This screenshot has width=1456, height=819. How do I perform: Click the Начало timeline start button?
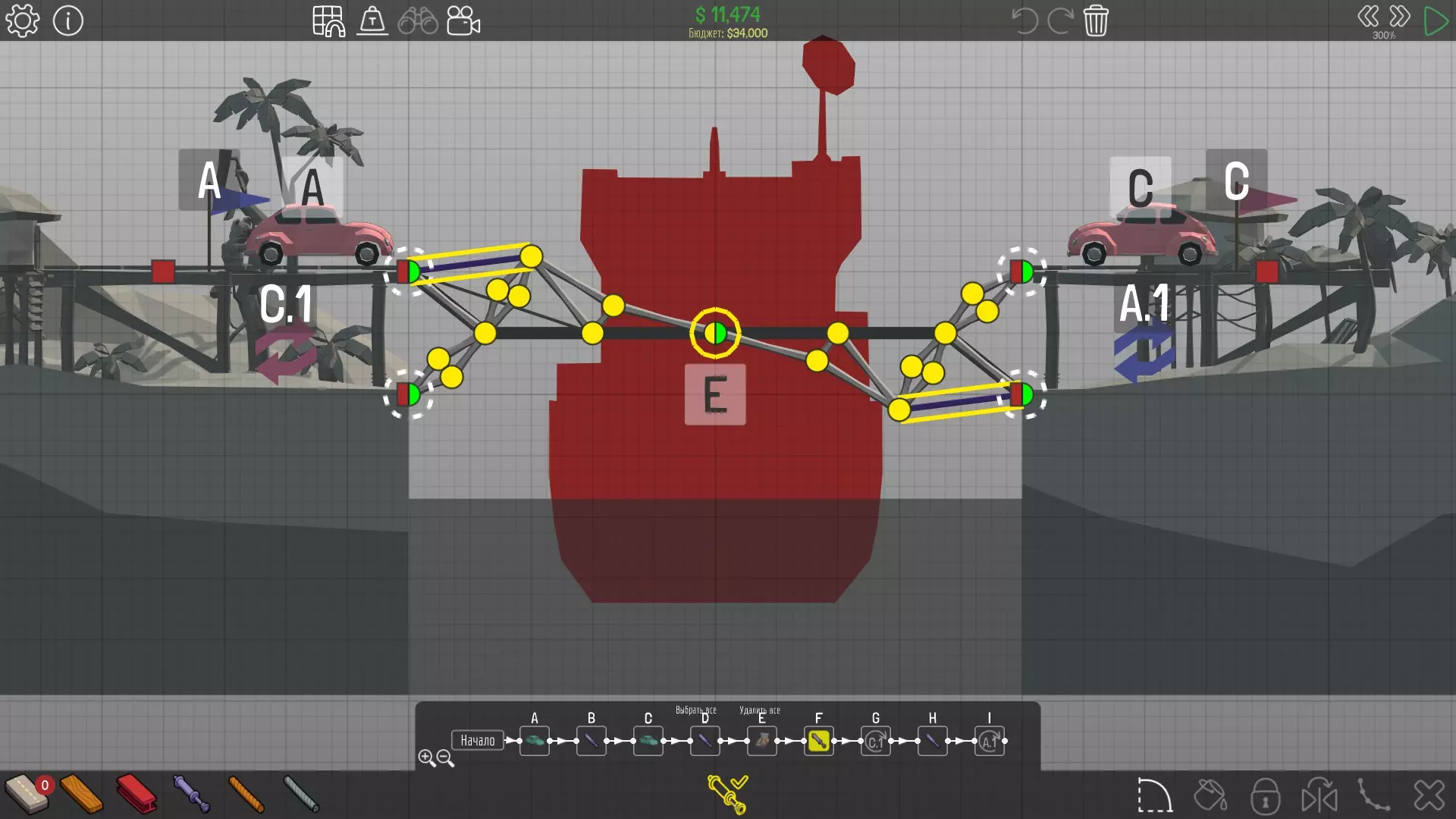(x=478, y=740)
